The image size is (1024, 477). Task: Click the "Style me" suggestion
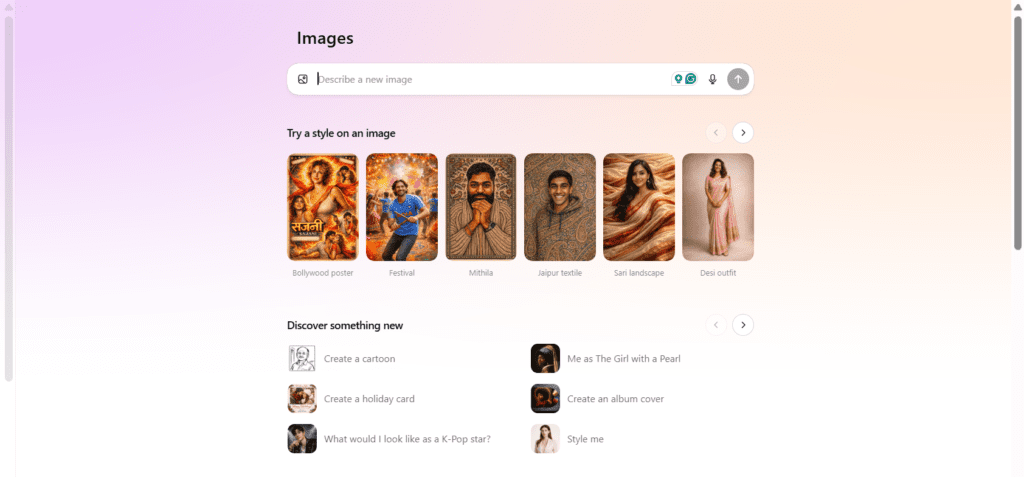coord(585,439)
